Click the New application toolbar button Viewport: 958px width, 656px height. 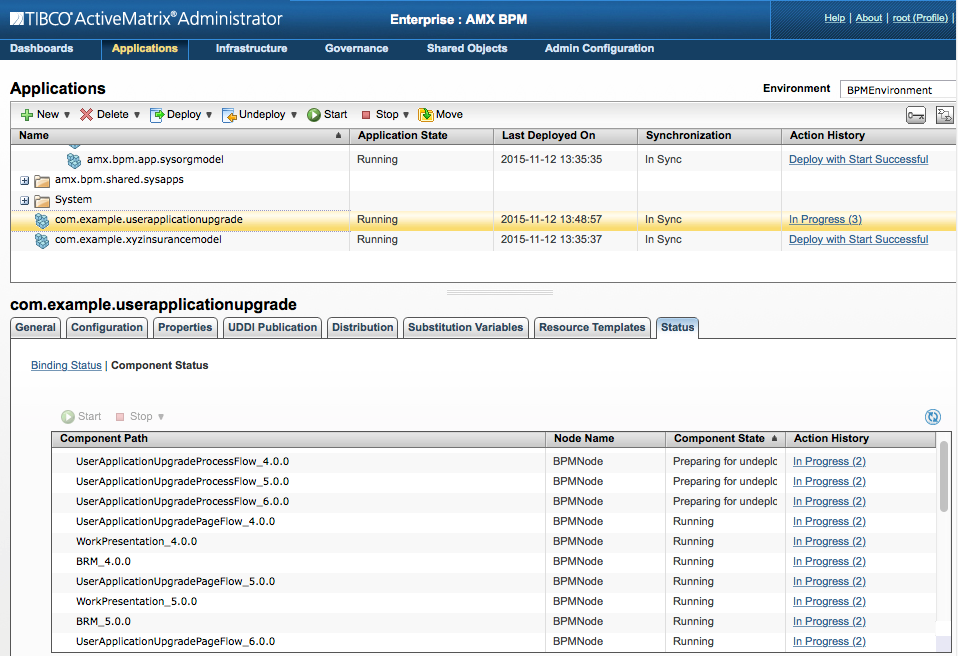pos(40,115)
